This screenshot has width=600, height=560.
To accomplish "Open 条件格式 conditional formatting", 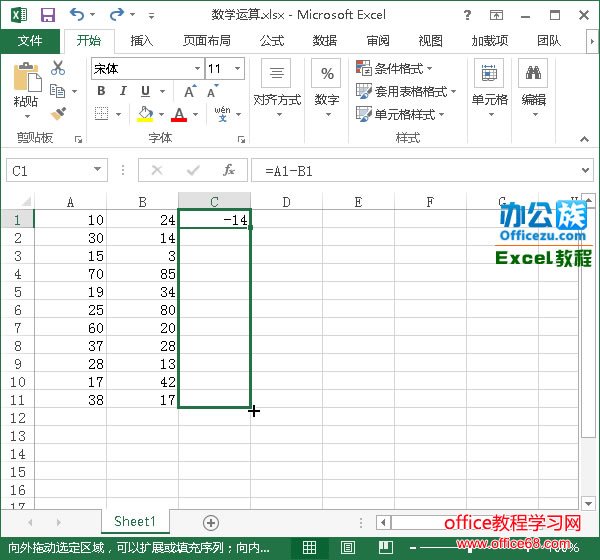I will pos(394,69).
